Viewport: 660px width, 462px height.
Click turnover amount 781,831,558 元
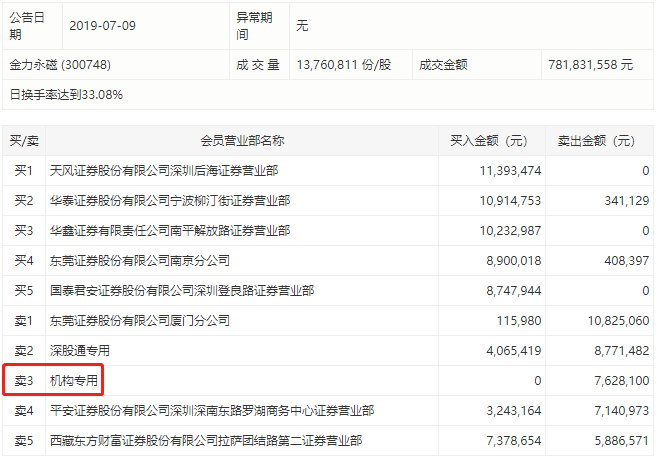click(591, 65)
